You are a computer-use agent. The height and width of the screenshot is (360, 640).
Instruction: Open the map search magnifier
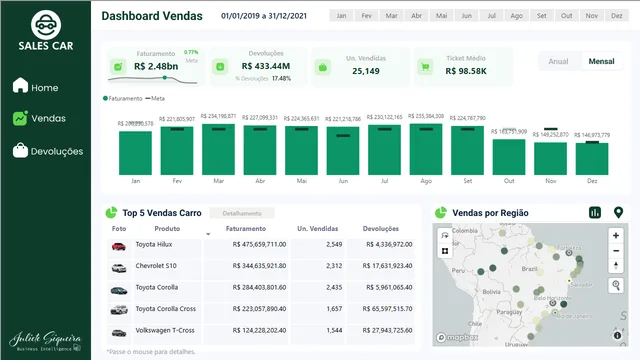coord(616,285)
